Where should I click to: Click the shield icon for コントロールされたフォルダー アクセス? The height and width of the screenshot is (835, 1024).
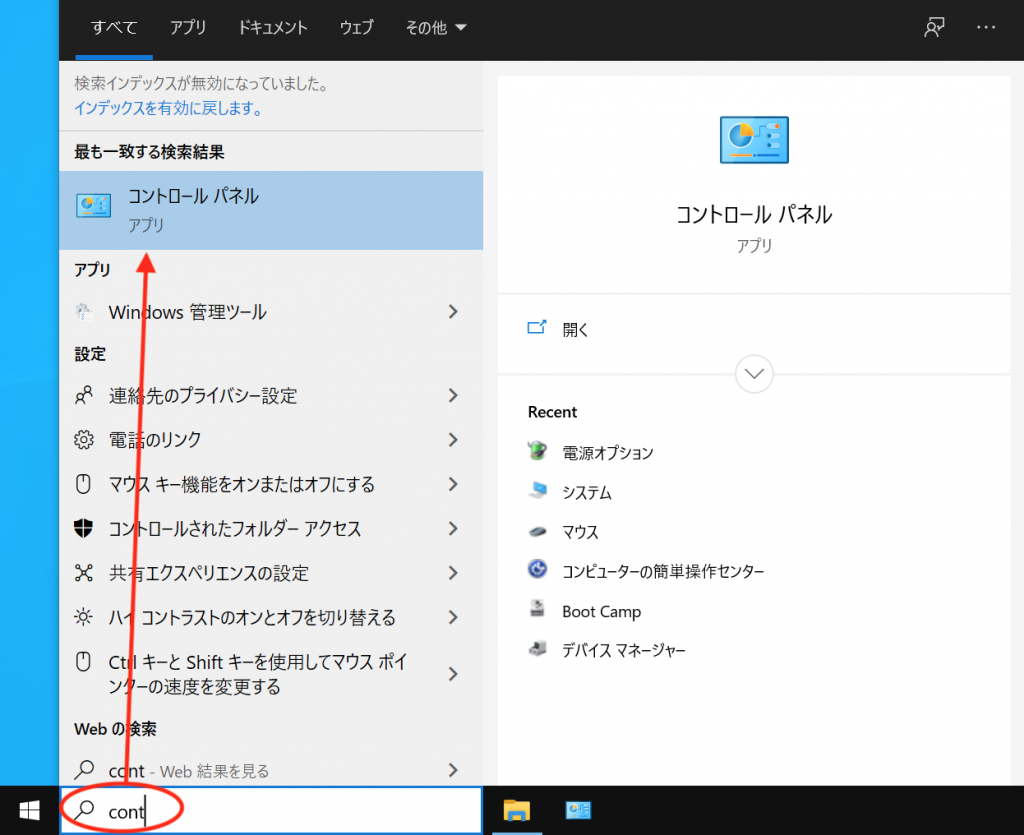tap(84, 528)
